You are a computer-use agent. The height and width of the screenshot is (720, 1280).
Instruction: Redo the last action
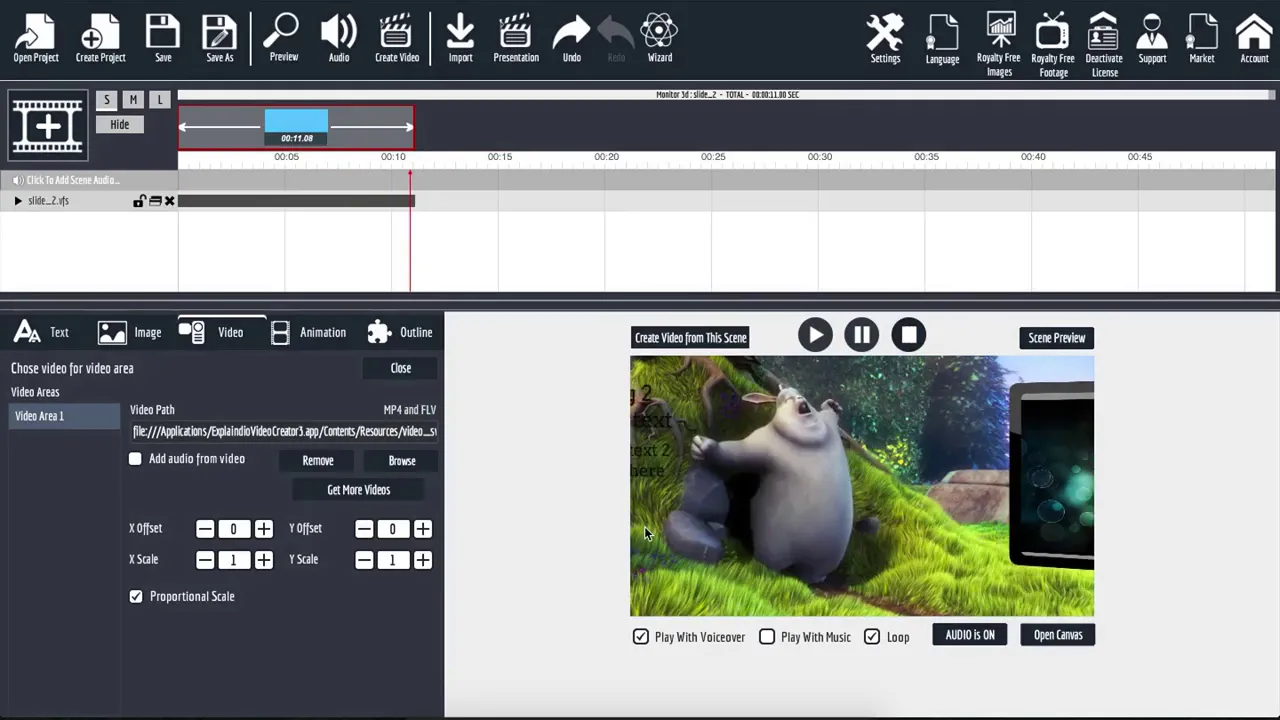pos(616,38)
